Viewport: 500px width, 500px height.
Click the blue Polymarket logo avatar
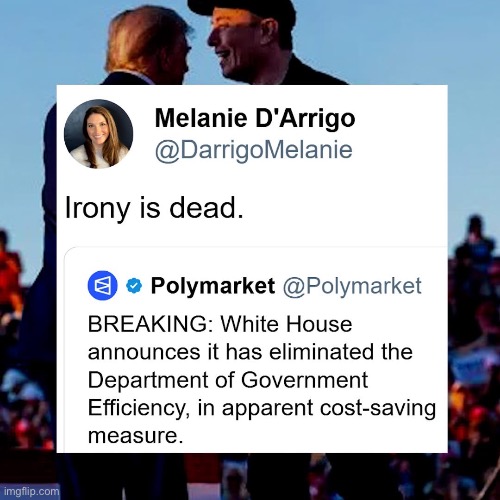102,285
